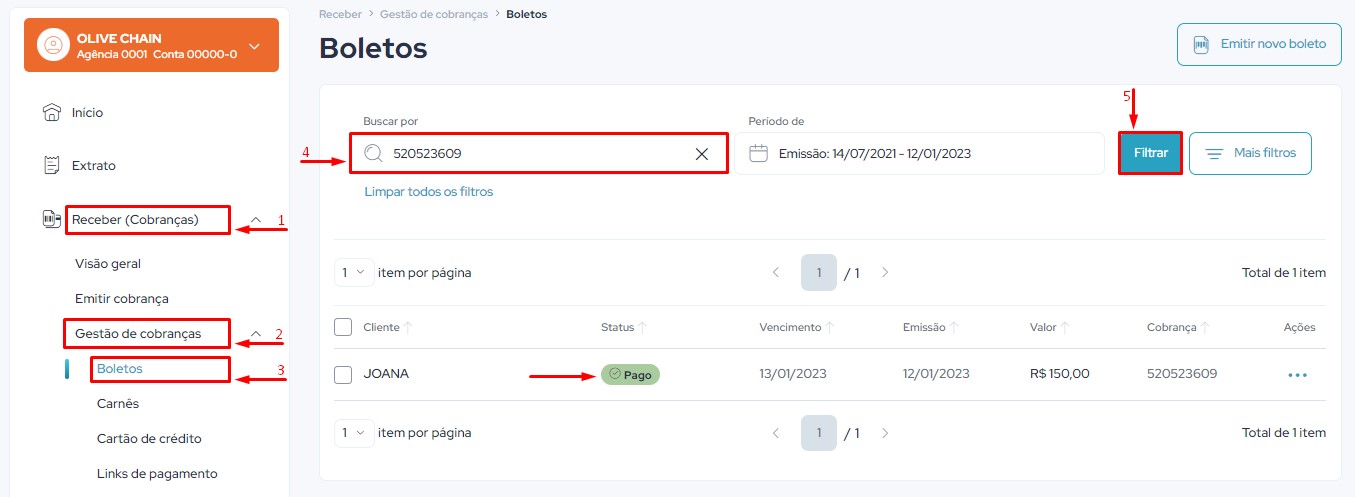Click the calendar icon in the period field
Image resolution: width=1355 pixels, height=497 pixels.
click(x=758, y=154)
